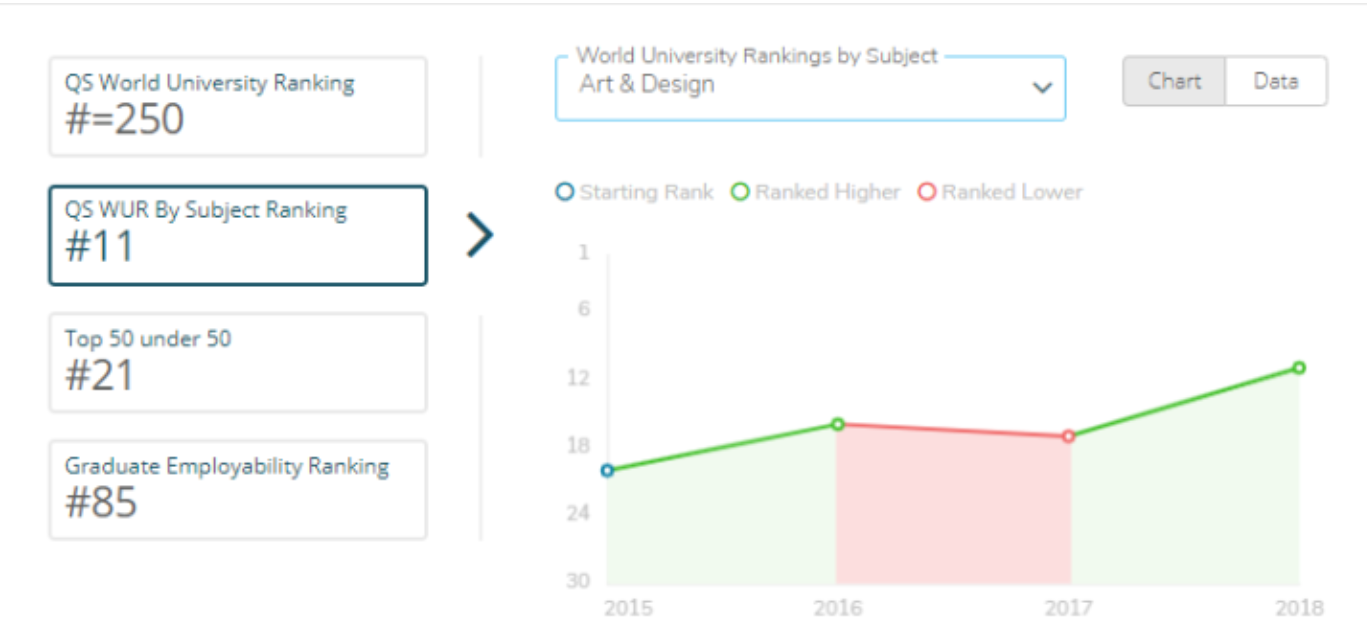Click the Ranked Lower red legend circle

coord(927,192)
